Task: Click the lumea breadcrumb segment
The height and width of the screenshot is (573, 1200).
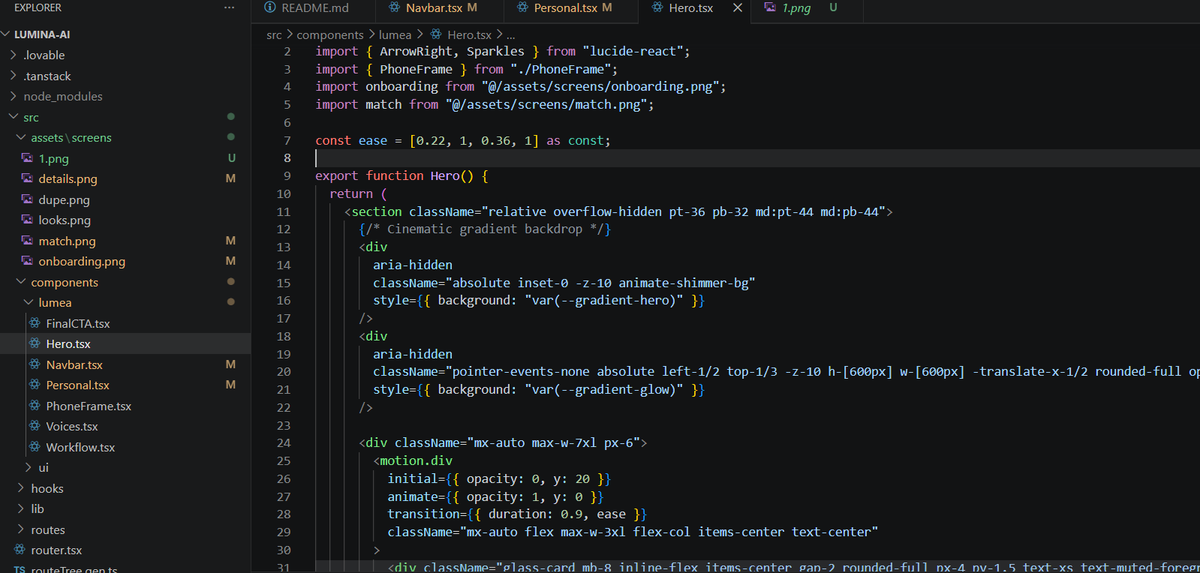Action: coord(395,35)
